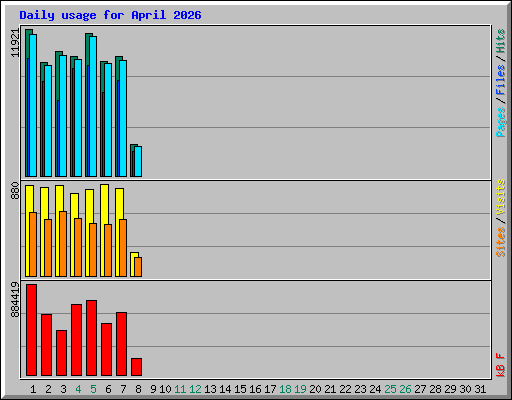This screenshot has width=512, height=400.
Task: Click day 20 on the x-axis
Action: click(x=315, y=389)
